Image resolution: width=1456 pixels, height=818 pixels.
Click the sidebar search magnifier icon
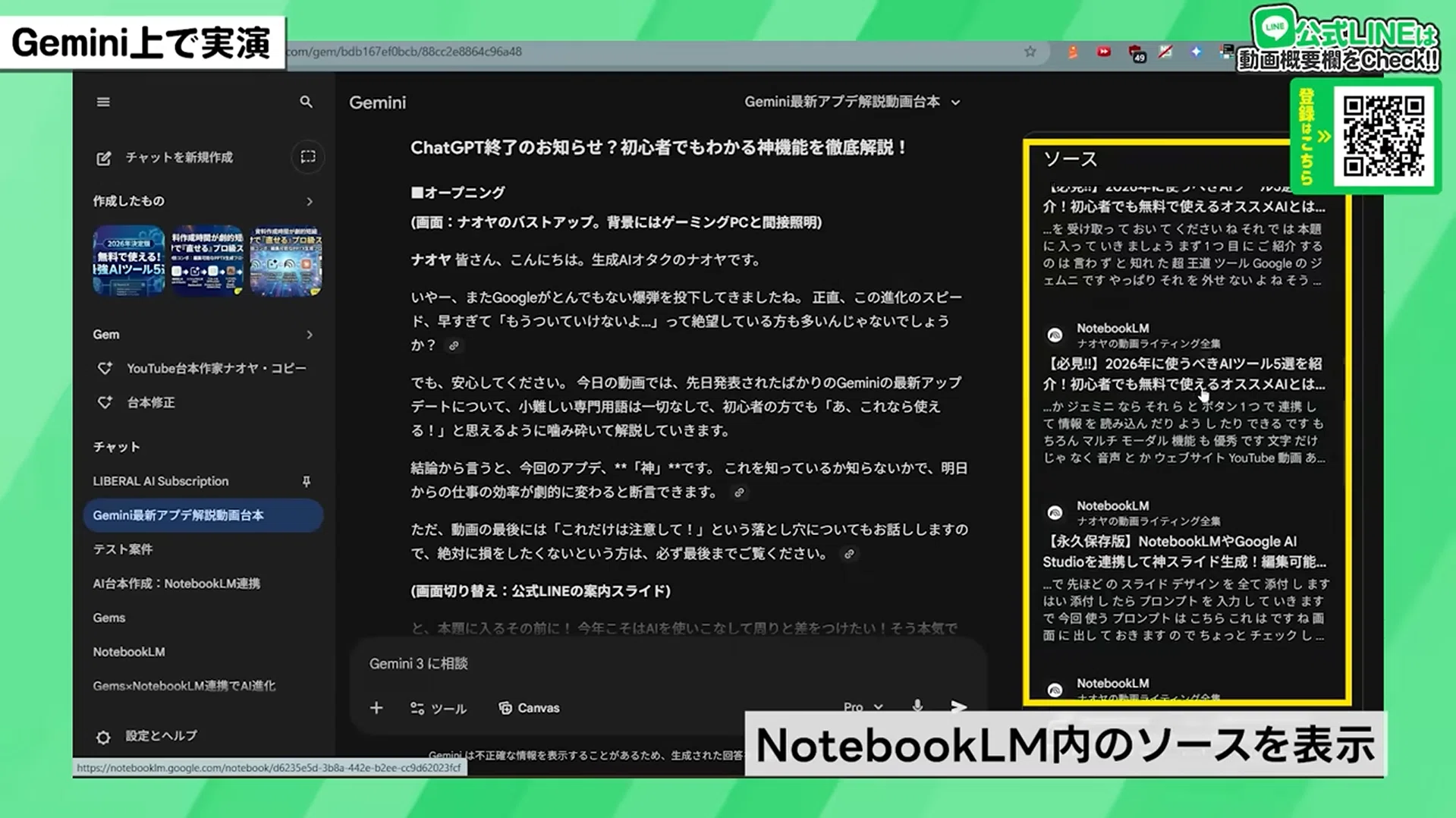click(x=306, y=102)
